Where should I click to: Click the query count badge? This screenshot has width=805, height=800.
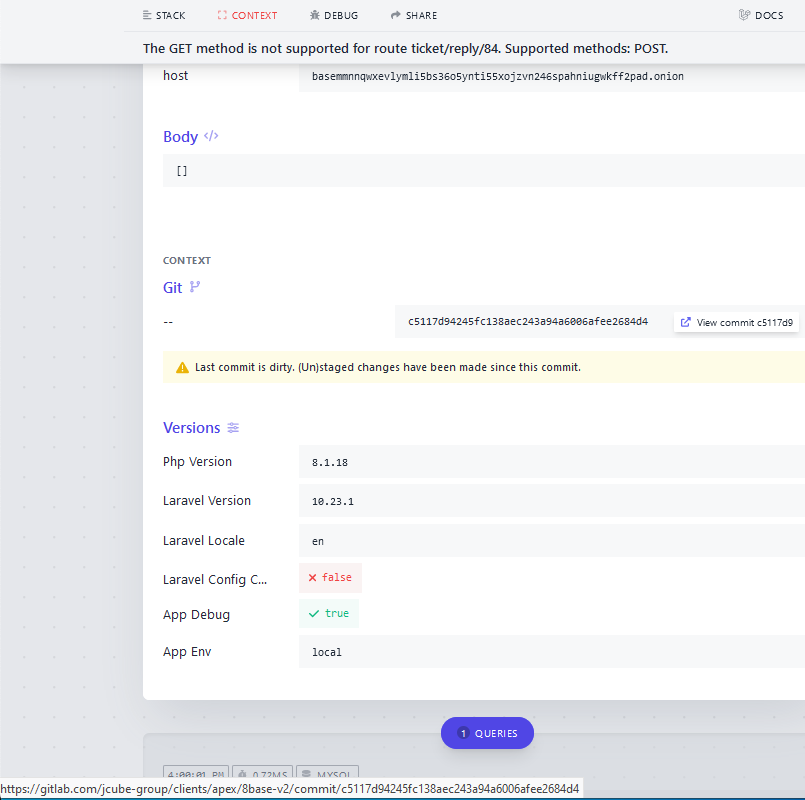(463, 733)
